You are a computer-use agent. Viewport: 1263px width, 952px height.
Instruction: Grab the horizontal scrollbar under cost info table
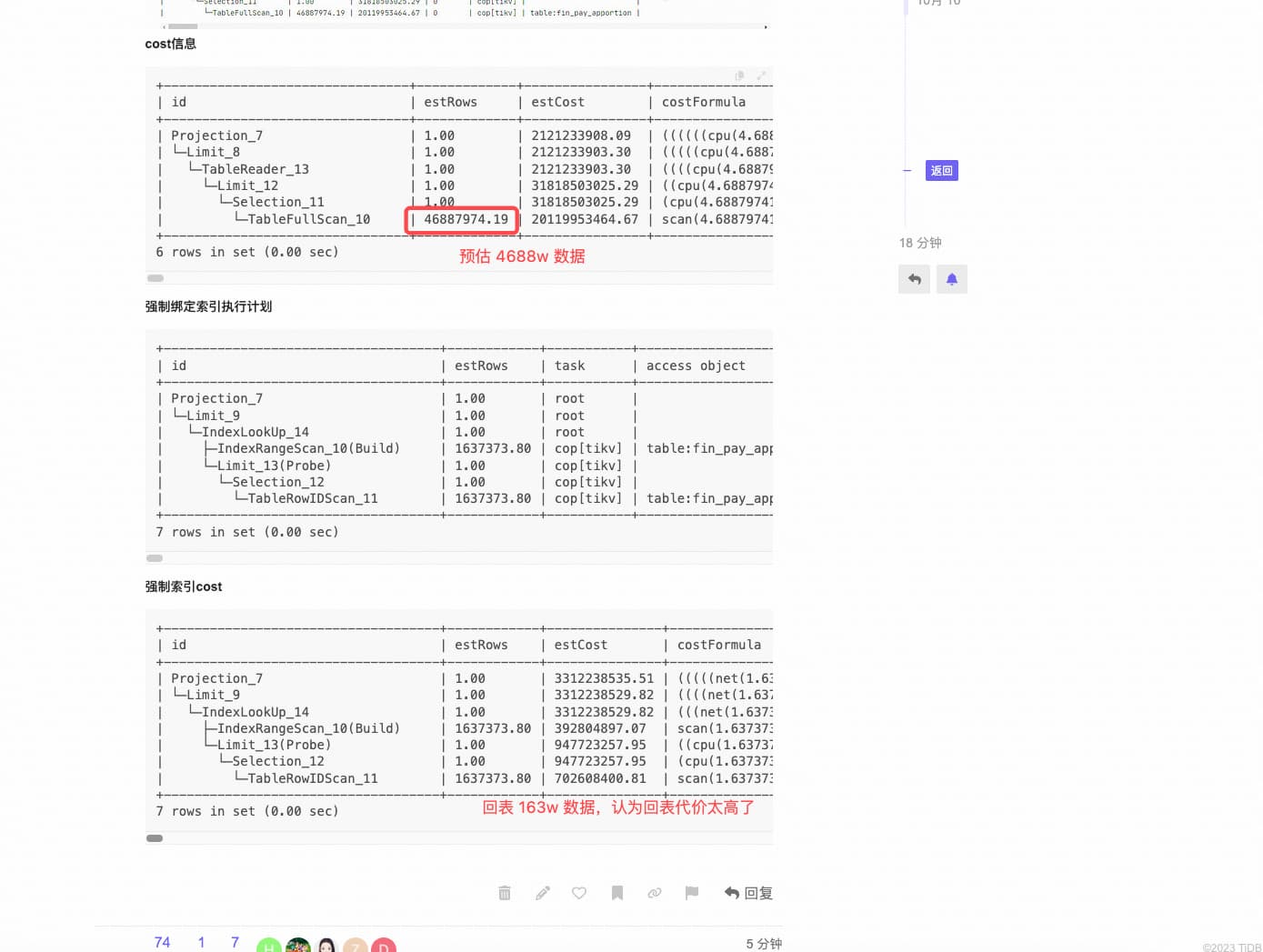click(155, 278)
